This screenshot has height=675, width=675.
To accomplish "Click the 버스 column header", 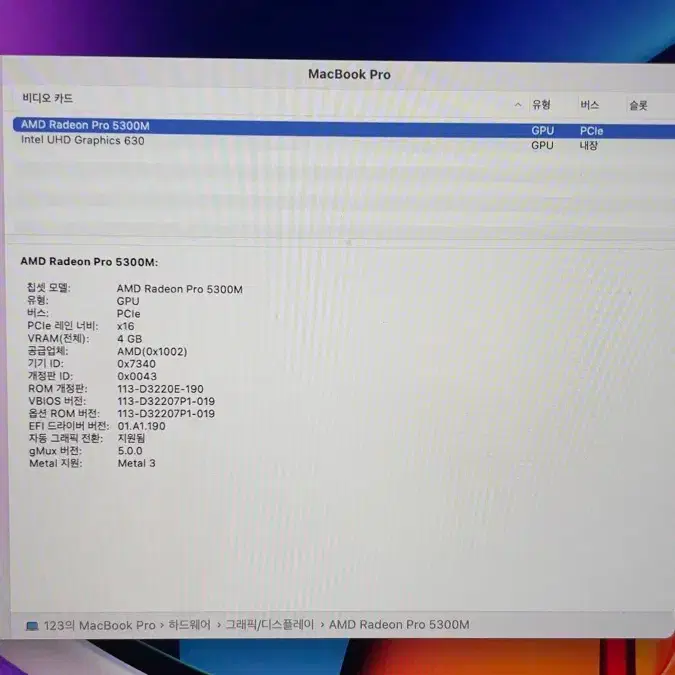I will [589, 105].
